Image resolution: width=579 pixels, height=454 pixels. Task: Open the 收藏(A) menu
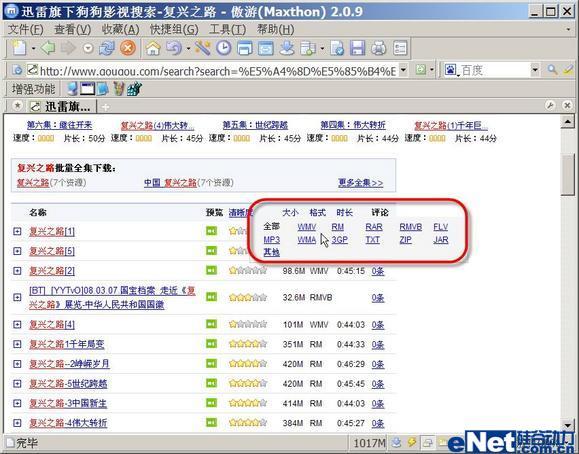120,29
